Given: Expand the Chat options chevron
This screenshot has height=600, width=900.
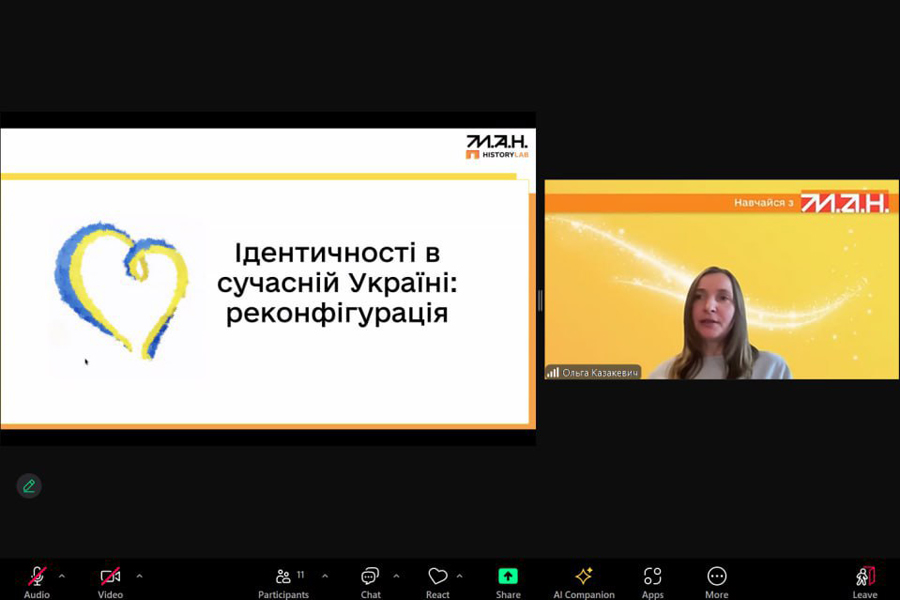Looking at the screenshot, I should click(396, 576).
